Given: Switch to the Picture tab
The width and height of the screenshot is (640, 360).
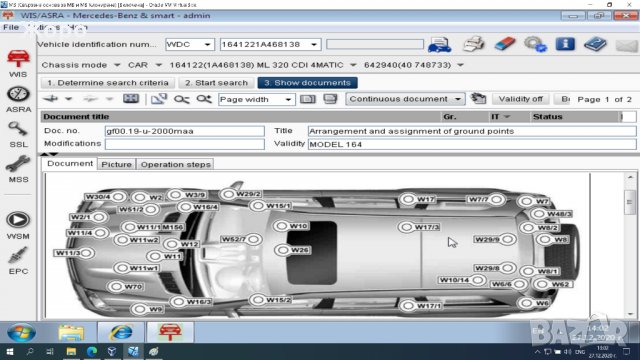Looking at the screenshot, I should [x=117, y=164].
